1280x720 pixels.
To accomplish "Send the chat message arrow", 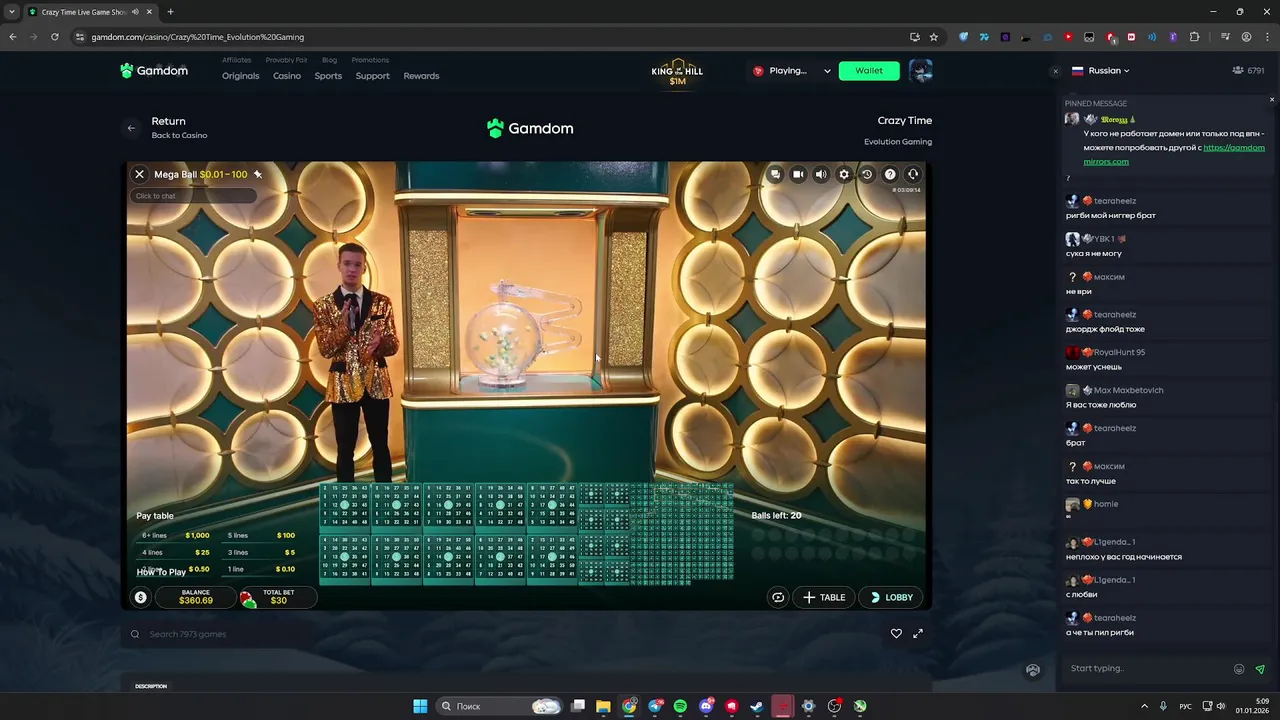I will coord(1260,669).
